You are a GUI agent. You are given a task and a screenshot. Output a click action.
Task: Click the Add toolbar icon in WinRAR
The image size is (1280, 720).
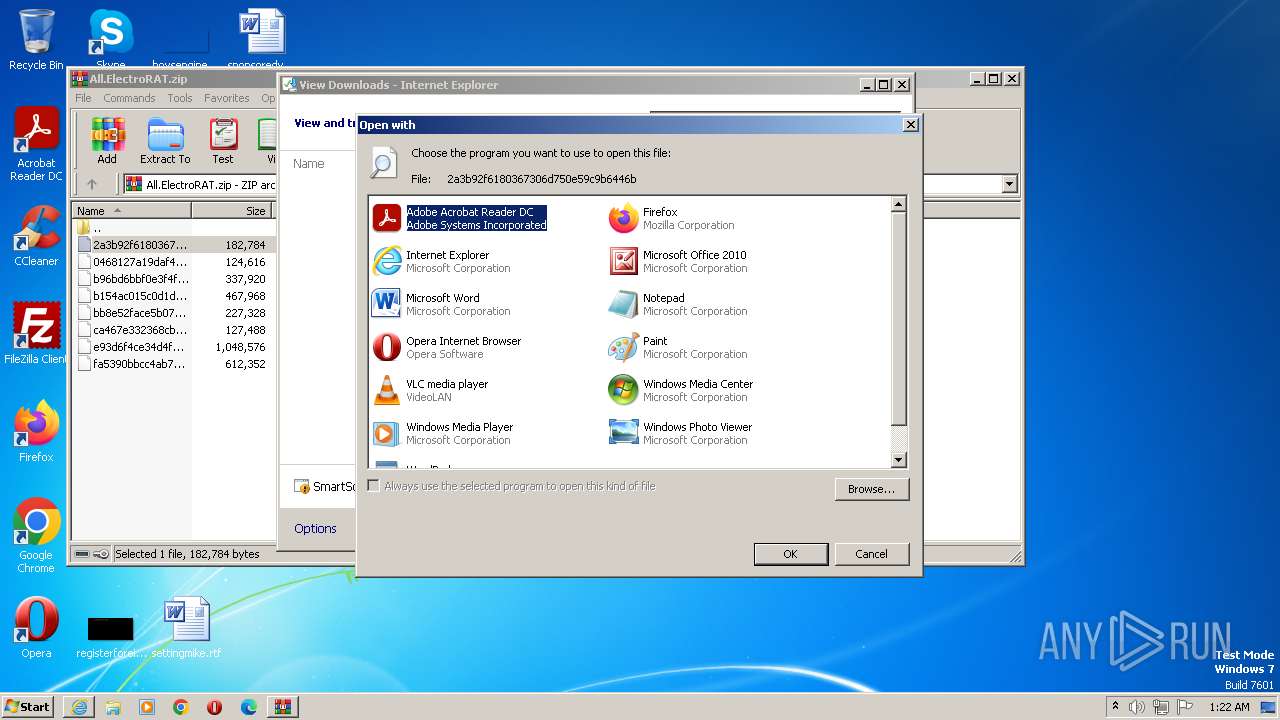(x=107, y=141)
